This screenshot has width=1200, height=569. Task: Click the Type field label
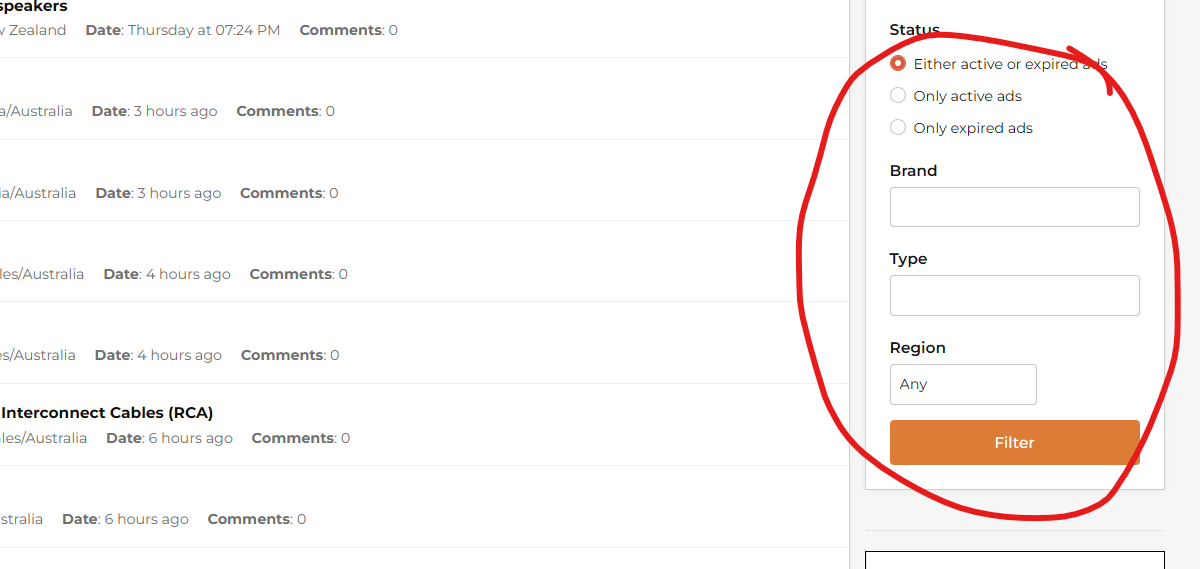[908, 259]
